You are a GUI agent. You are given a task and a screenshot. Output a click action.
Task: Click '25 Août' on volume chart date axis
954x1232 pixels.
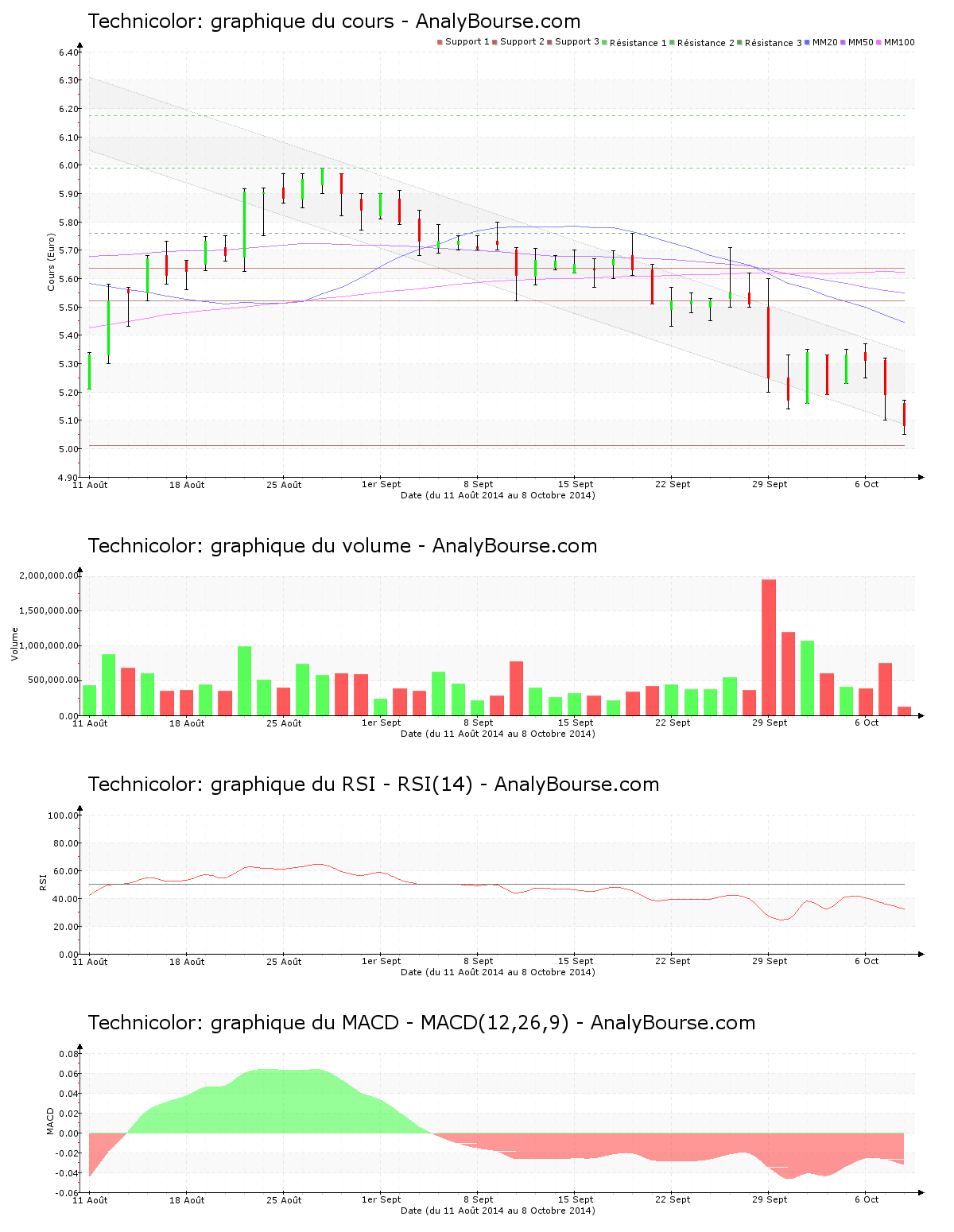coord(284,723)
